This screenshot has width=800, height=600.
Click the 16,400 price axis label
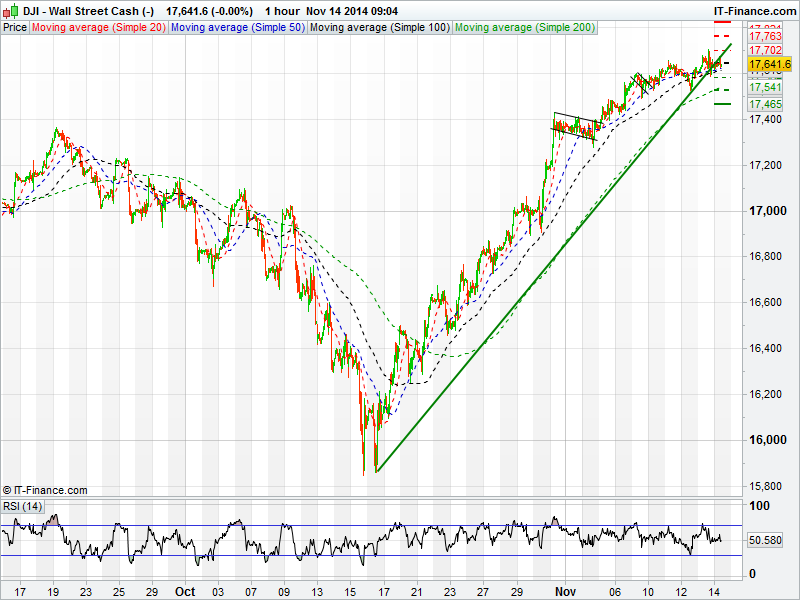pyautogui.click(x=765, y=348)
